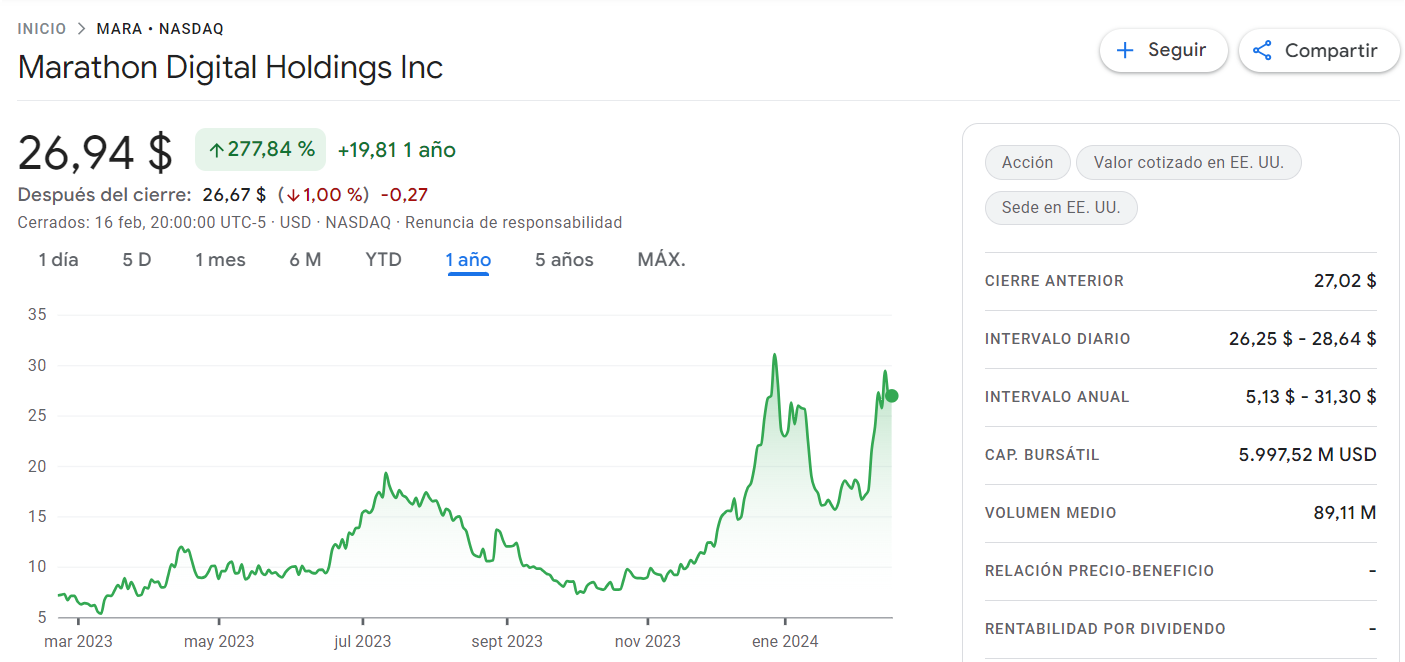Open the MARA • NASDAQ breadcrumb

pos(160,29)
